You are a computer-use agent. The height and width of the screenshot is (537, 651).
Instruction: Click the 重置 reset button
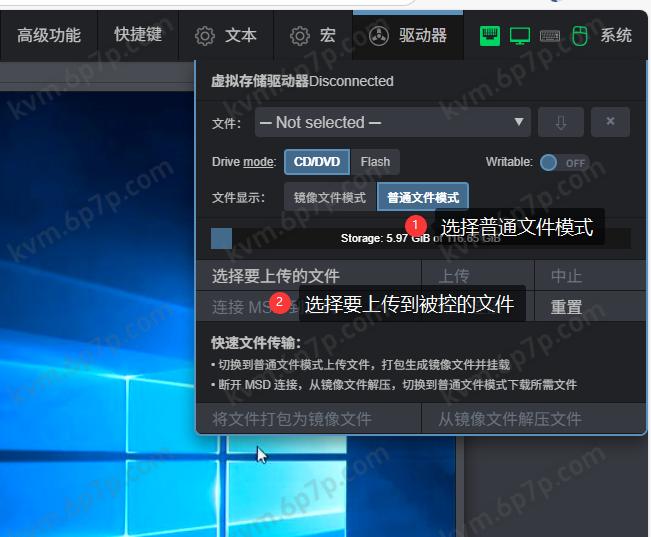click(x=566, y=307)
